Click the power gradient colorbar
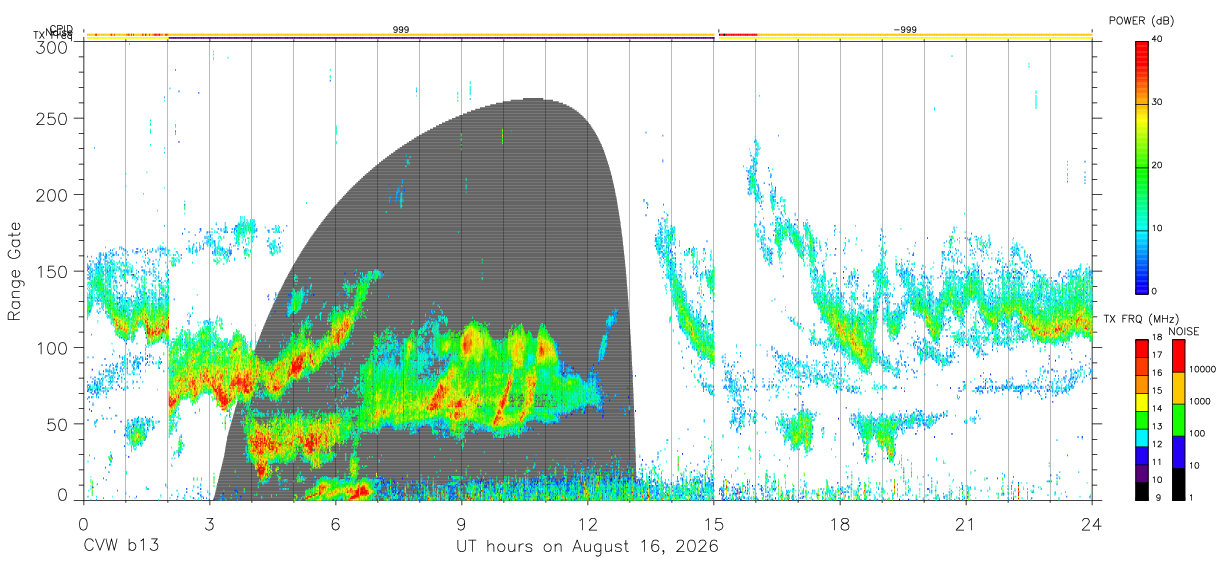The height and width of the screenshot is (567, 1228). [1142, 166]
